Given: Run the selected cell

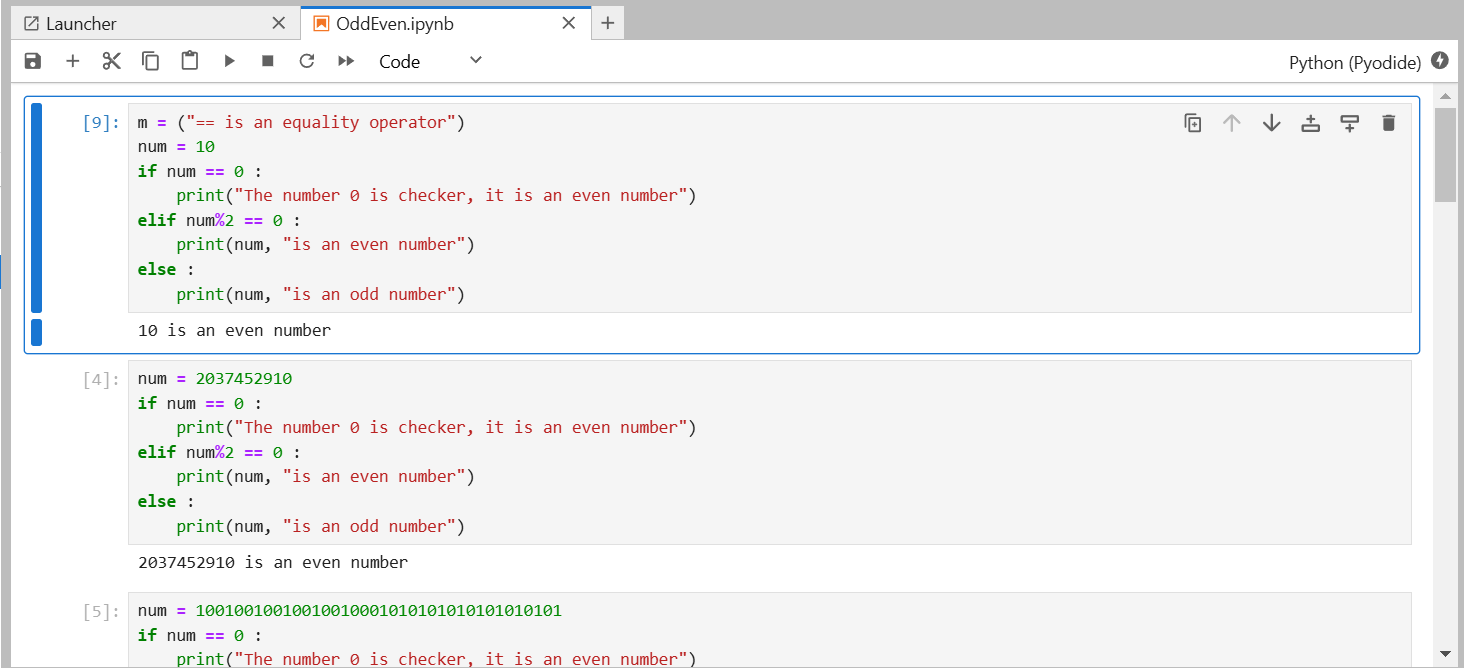Looking at the screenshot, I should click(x=229, y=61).
